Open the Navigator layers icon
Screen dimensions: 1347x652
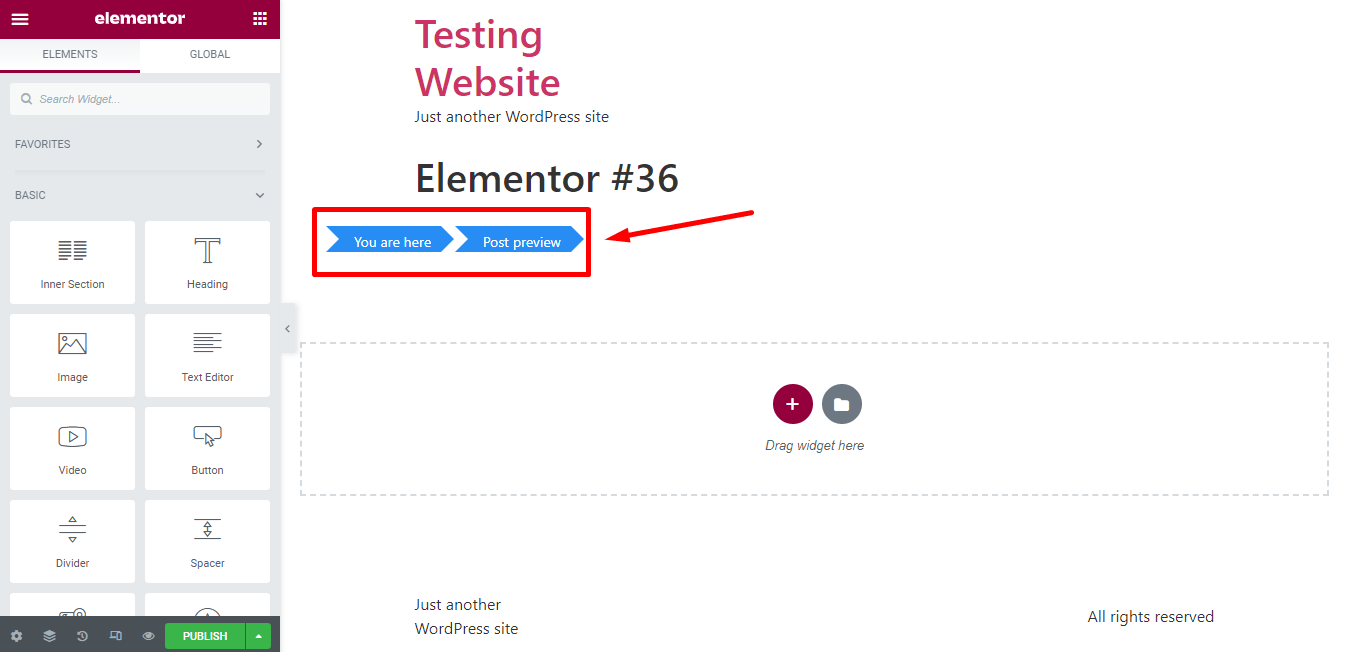[49, 636]
